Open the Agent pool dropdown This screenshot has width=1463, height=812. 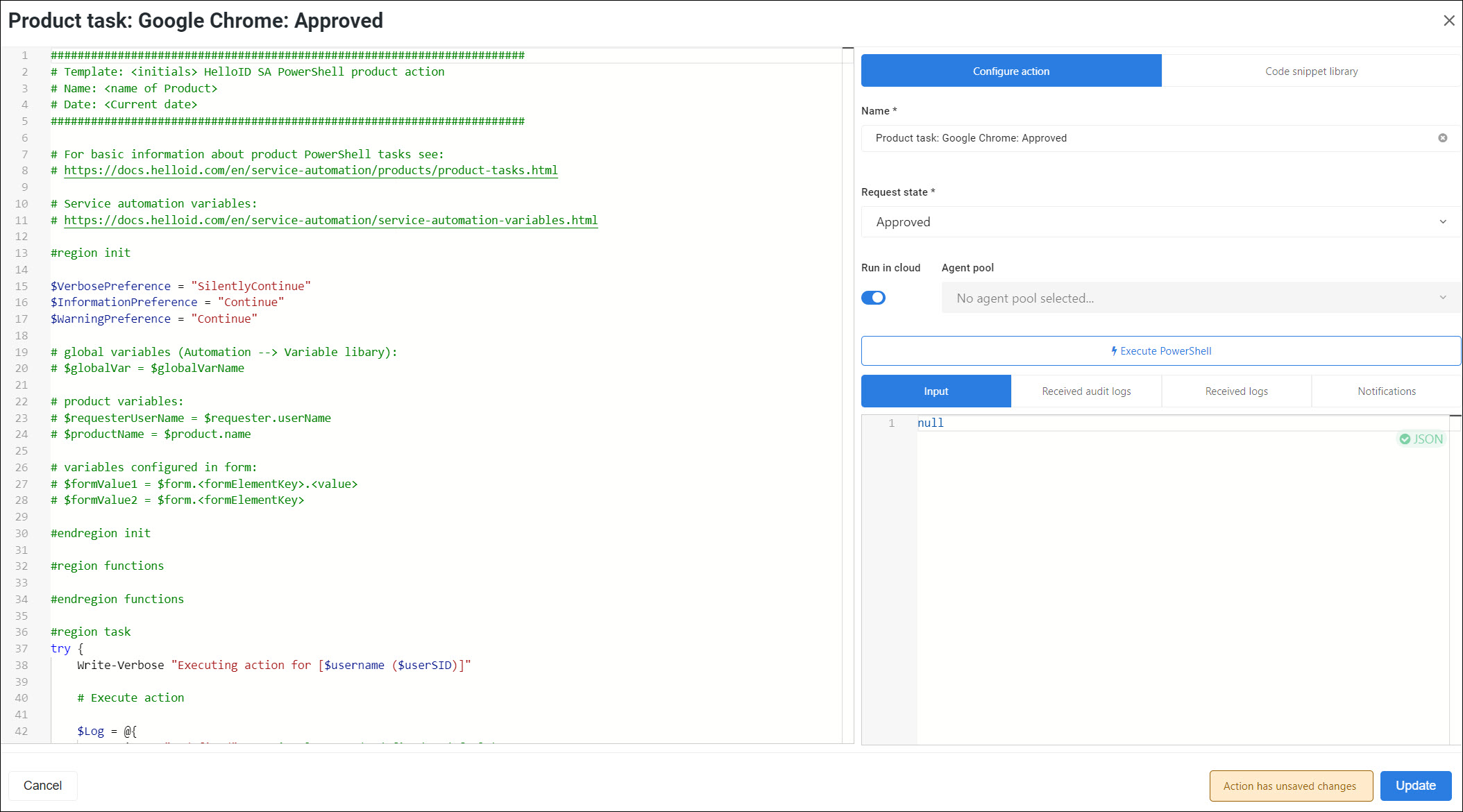coord(1201,298)
